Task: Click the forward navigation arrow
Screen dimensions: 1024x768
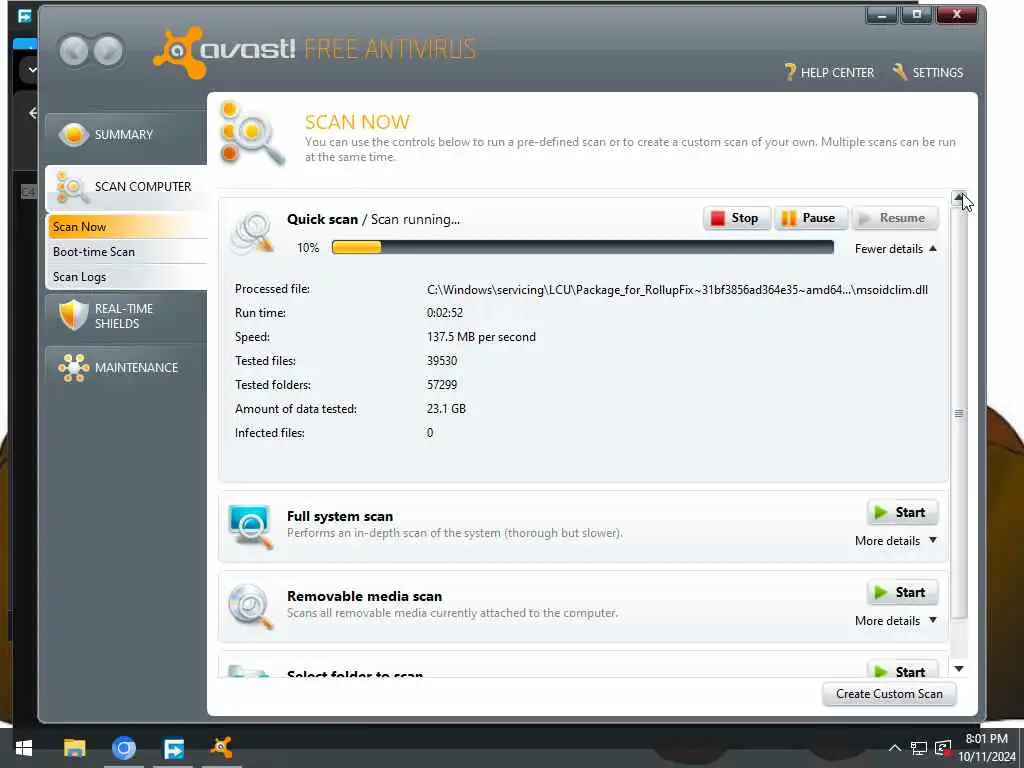Action: click(108, 50)
